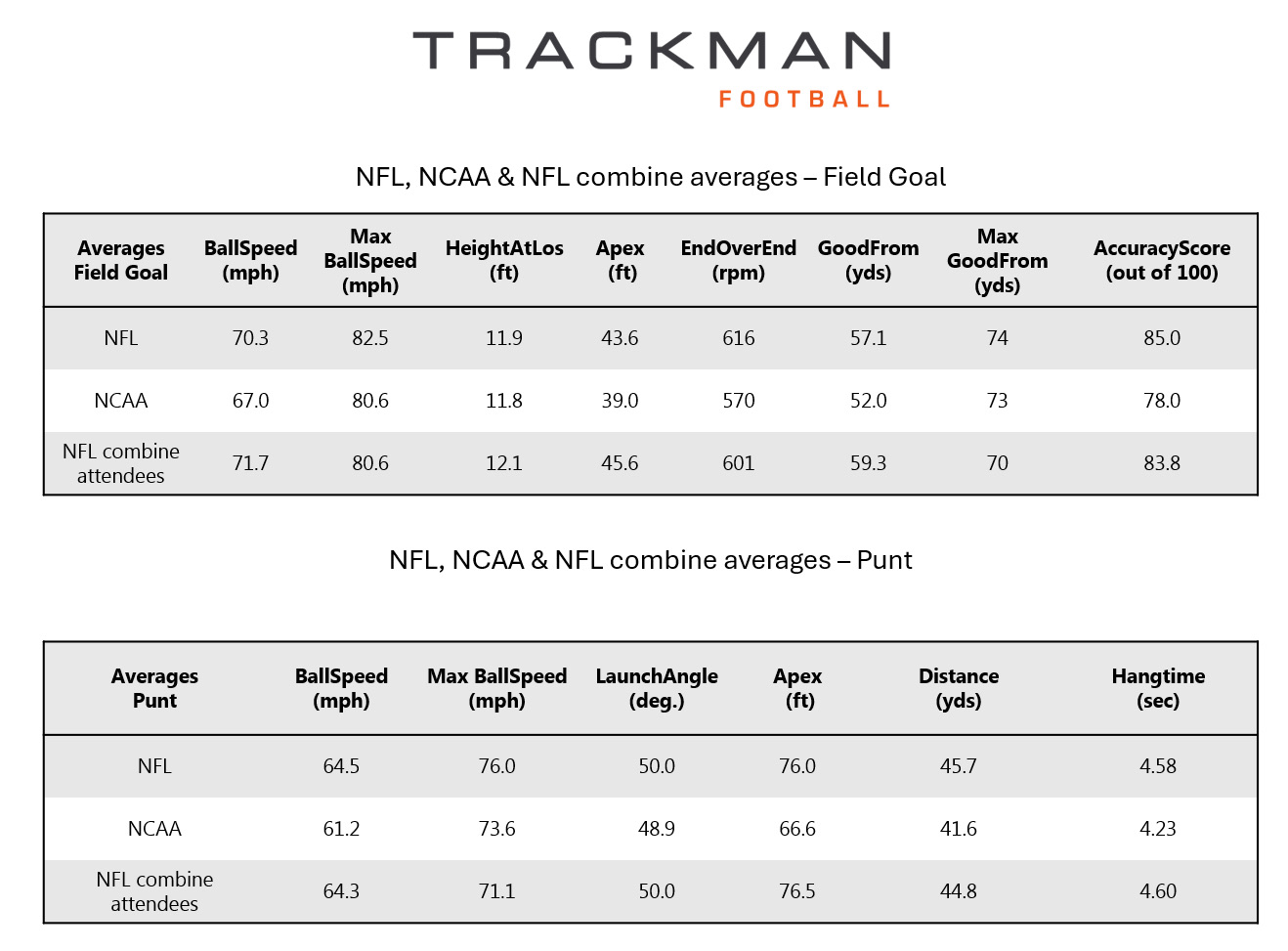The image size is (1288, 951).
Task: Click NCAA punt distance 41.6
Action: click(x=959, y=829)
